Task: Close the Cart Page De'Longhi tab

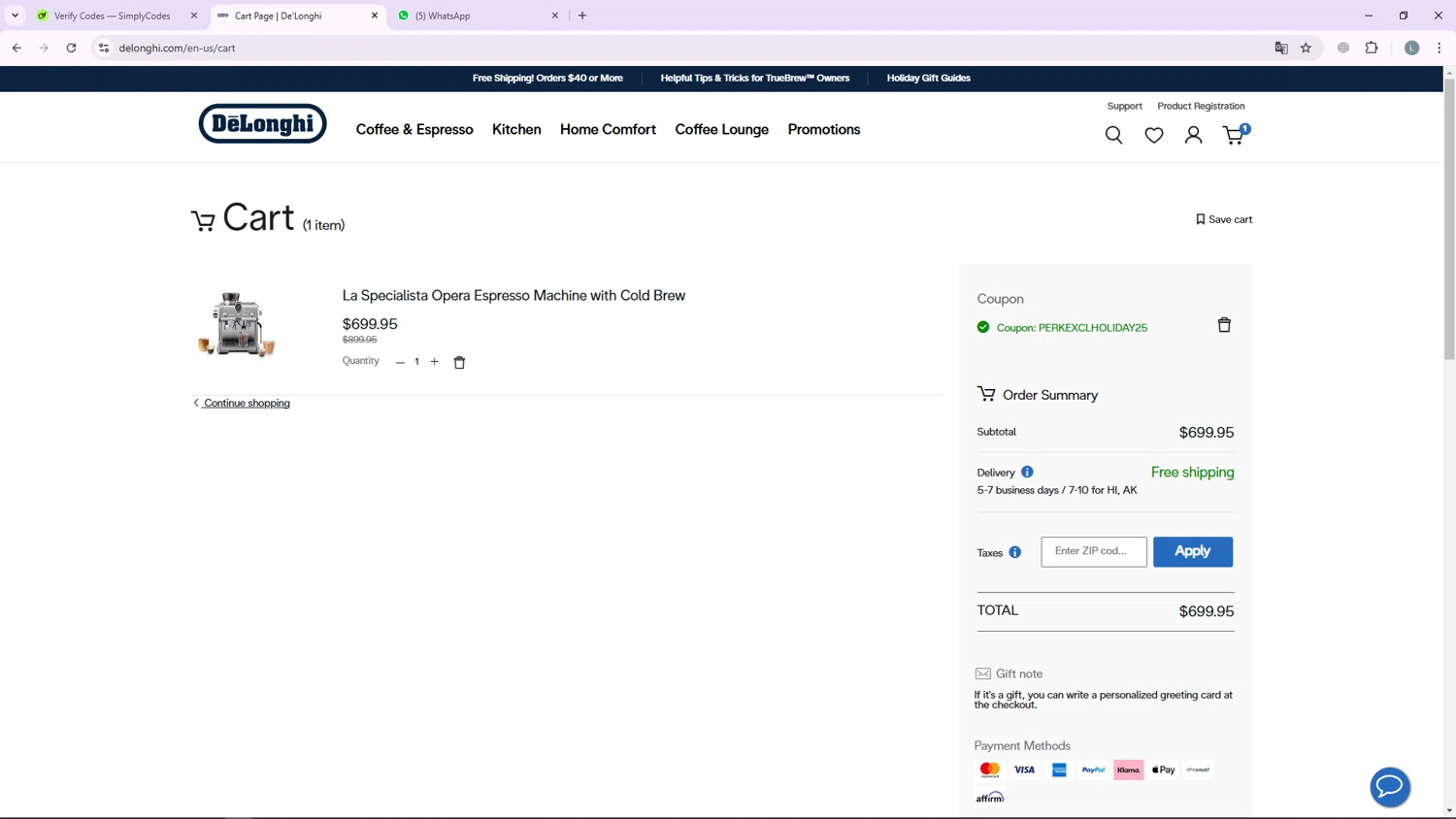Action: coord(375,16)
